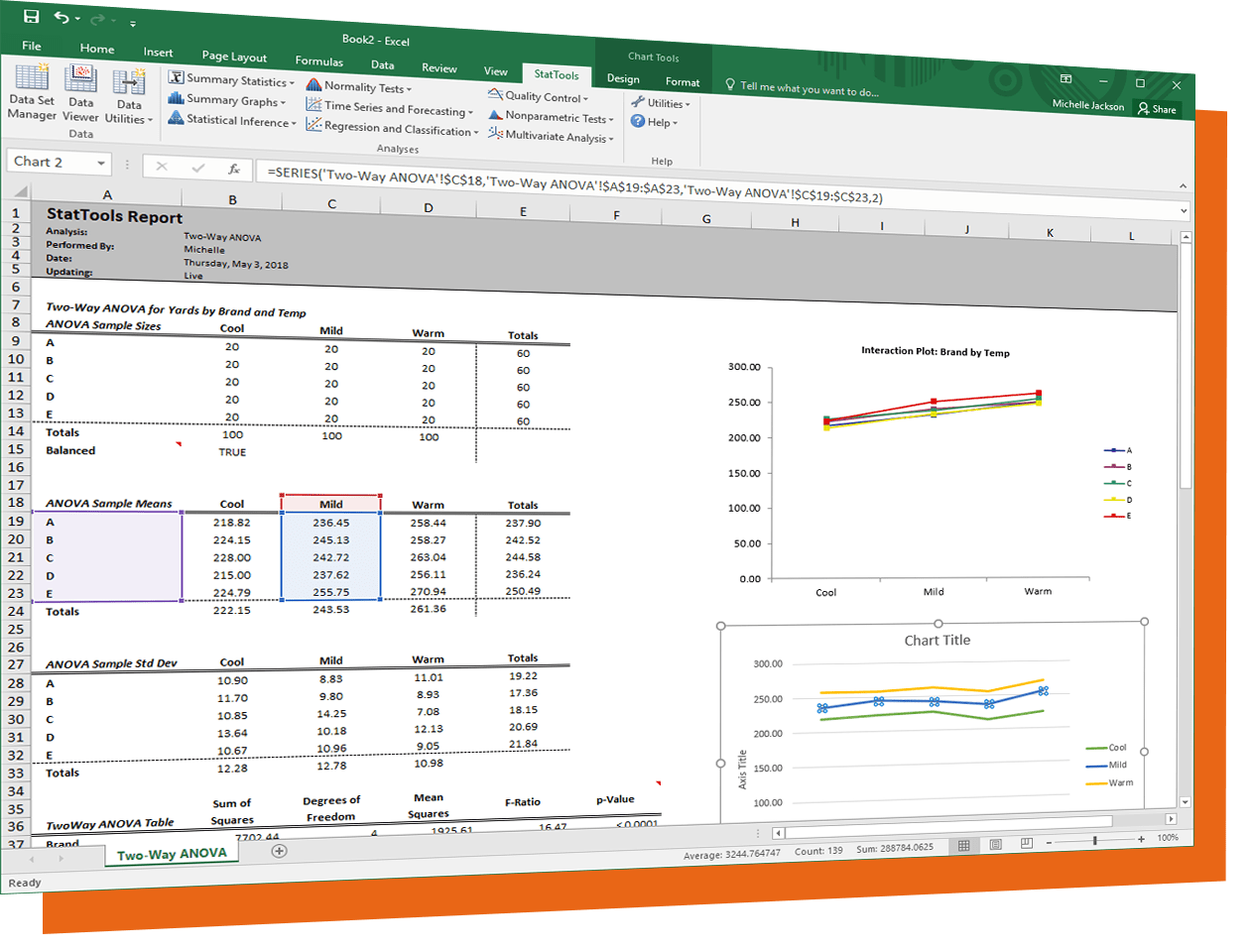Open the Data Set Manager

click(x=32, y=92)
